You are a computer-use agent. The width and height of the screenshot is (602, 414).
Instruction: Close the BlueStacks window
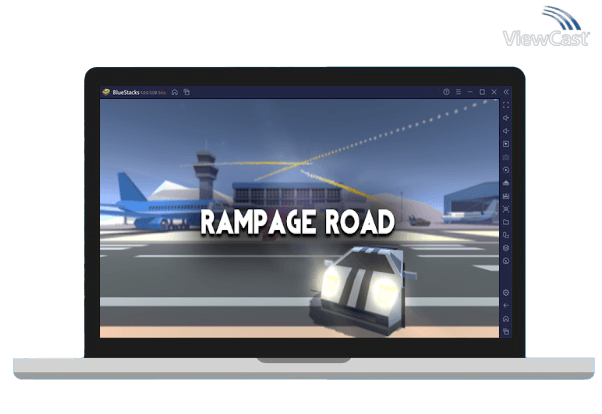click(x=494, y=92)
